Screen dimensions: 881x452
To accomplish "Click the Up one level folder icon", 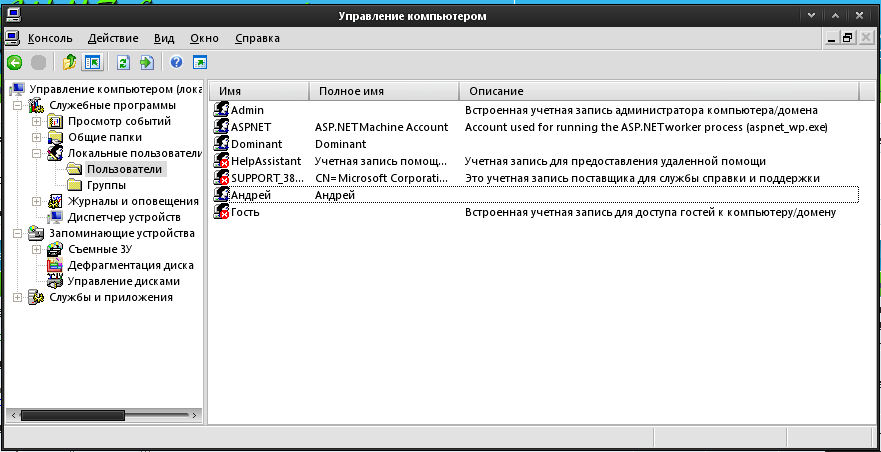I will pos(70,62).
